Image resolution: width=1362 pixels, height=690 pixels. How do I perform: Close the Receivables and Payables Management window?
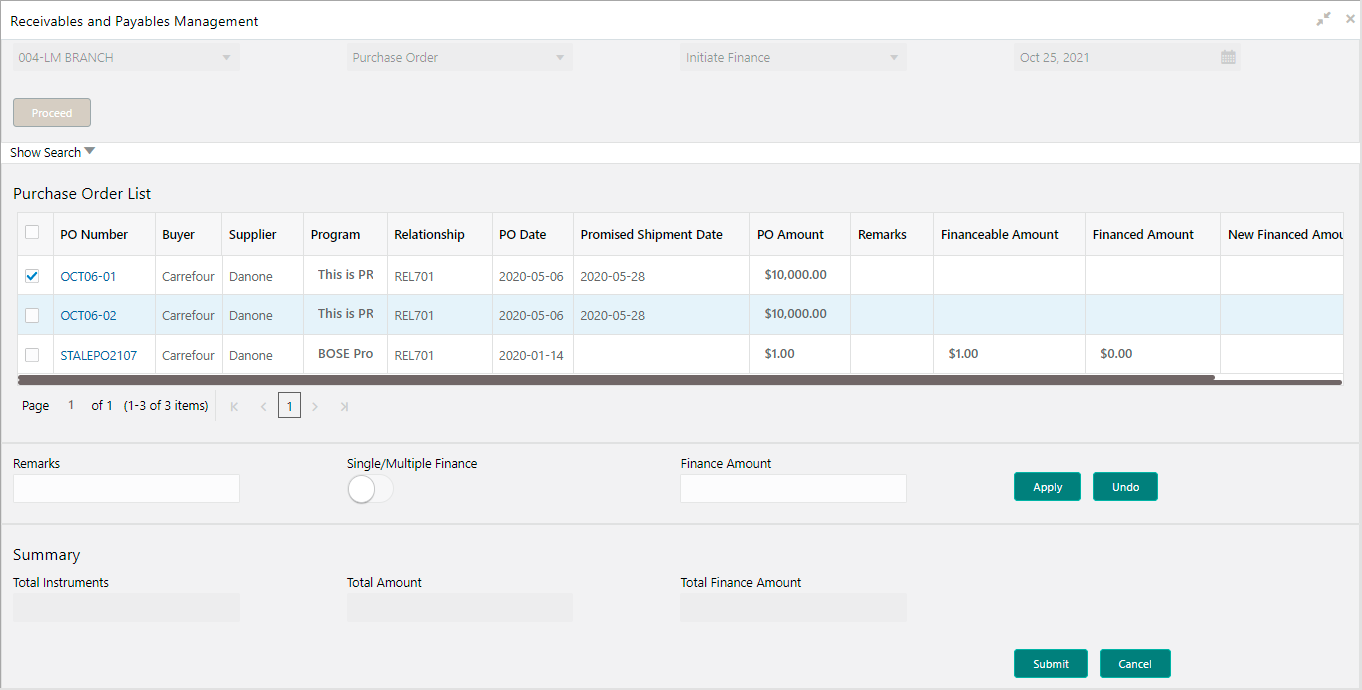pos(1350,19)
